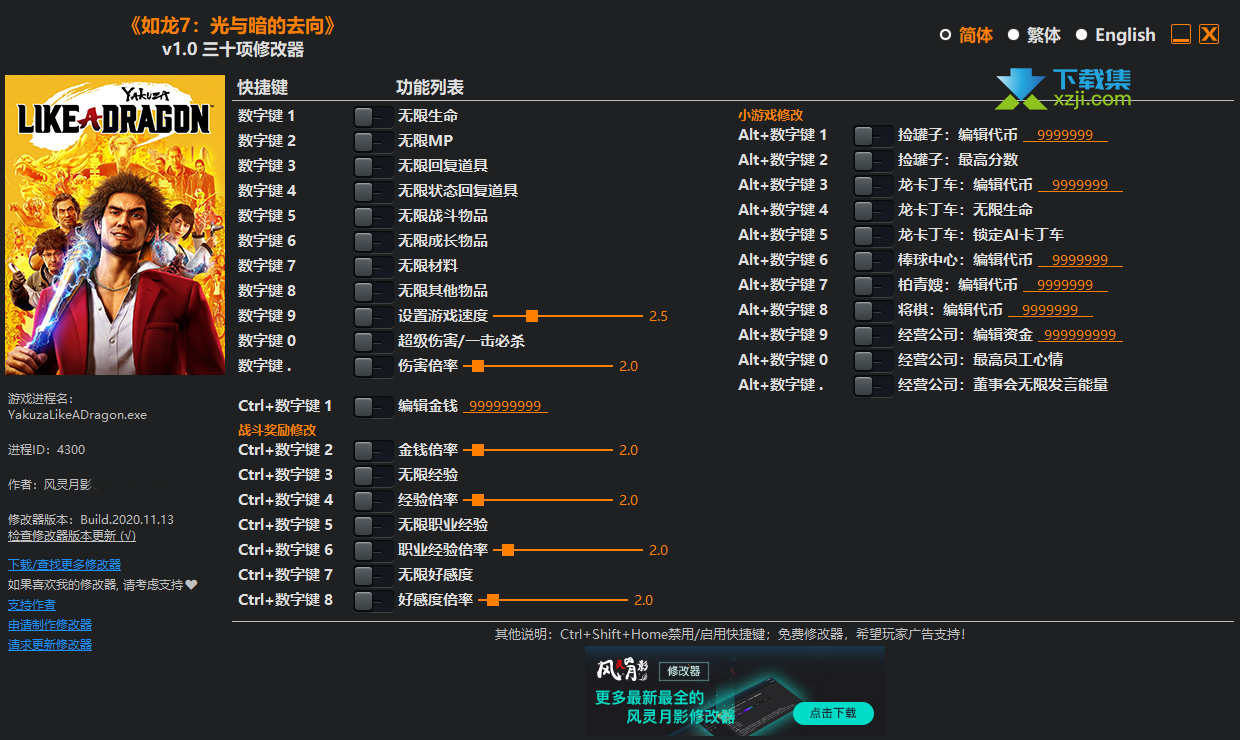
Task: Adjust the 伤害倍率 slider handle
Action: tap(478, 366)
